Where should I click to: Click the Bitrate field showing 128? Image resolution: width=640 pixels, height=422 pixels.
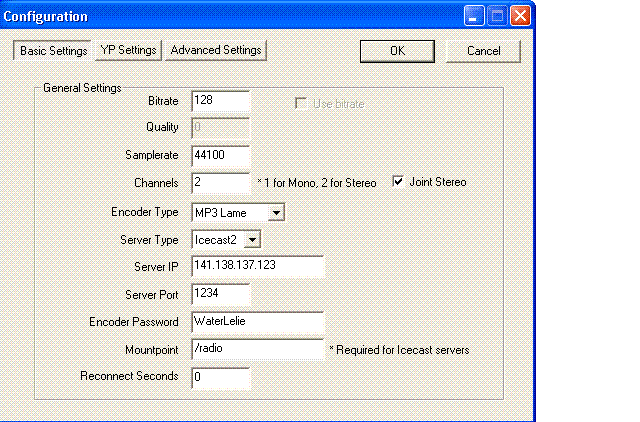coord(220,101)
